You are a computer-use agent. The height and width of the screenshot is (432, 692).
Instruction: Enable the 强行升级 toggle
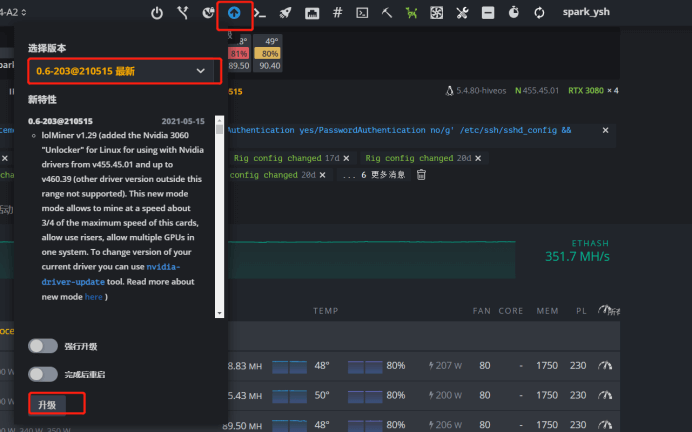point(43,346)
